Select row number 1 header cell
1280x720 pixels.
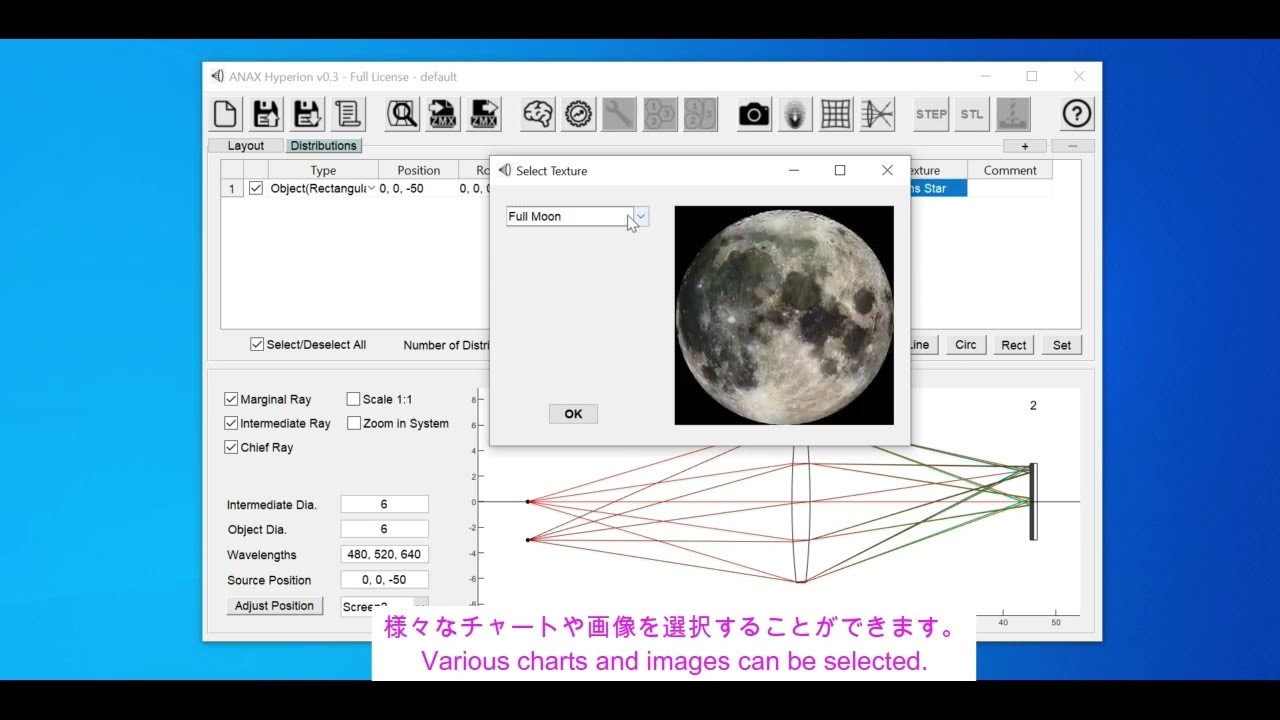pos(232,188)
